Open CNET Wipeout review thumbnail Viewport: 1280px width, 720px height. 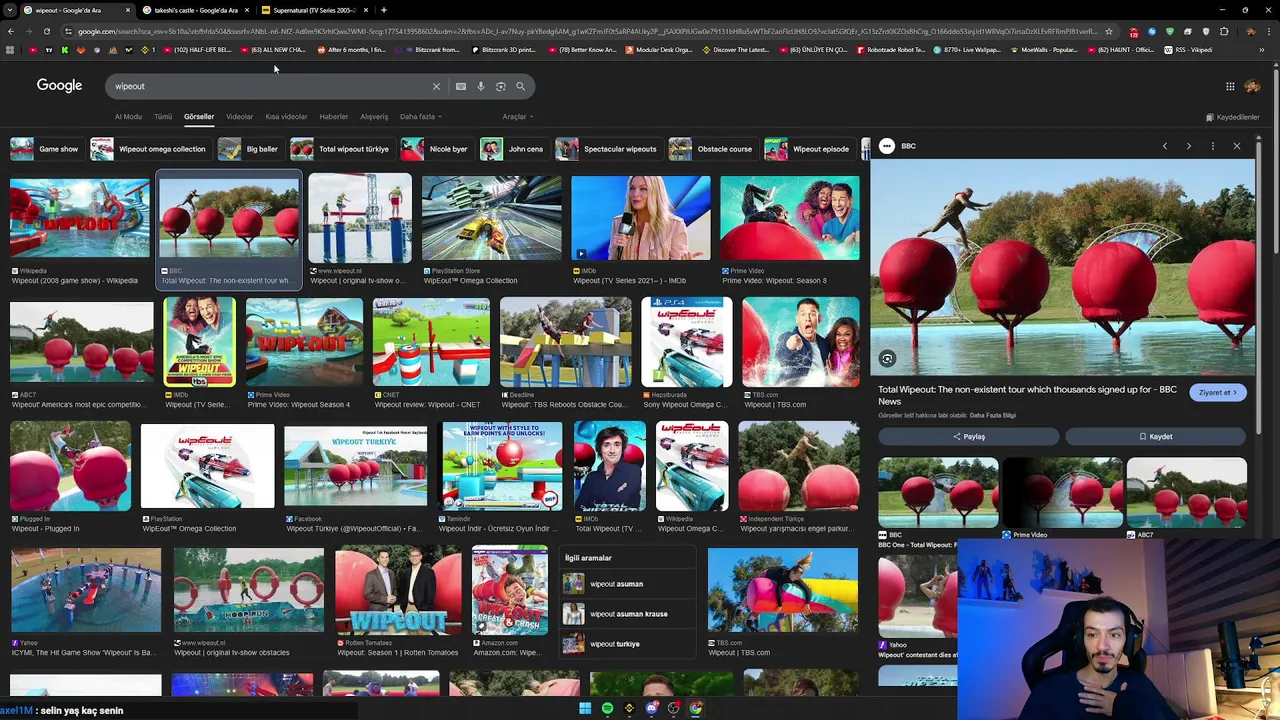431,342
